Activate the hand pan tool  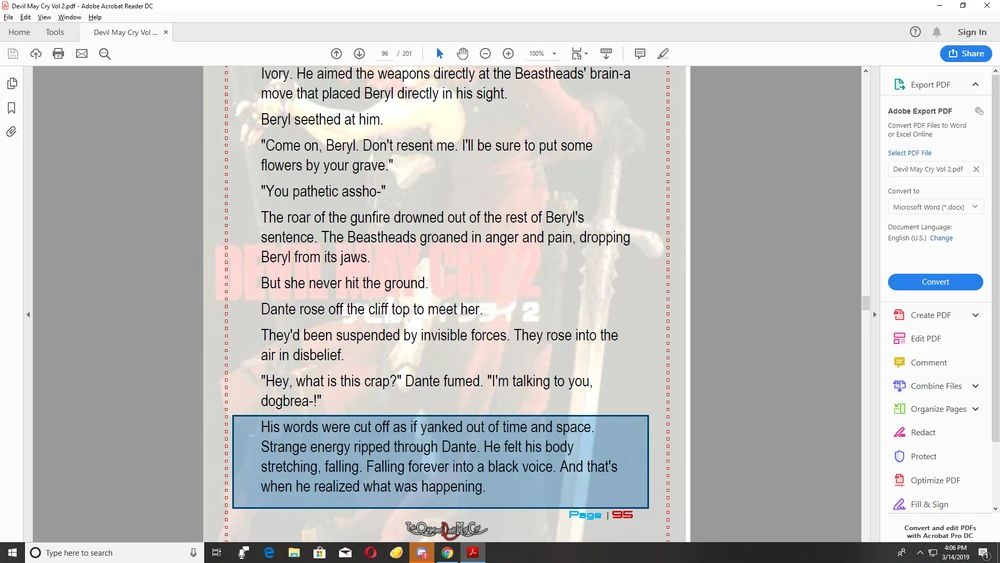462,54
